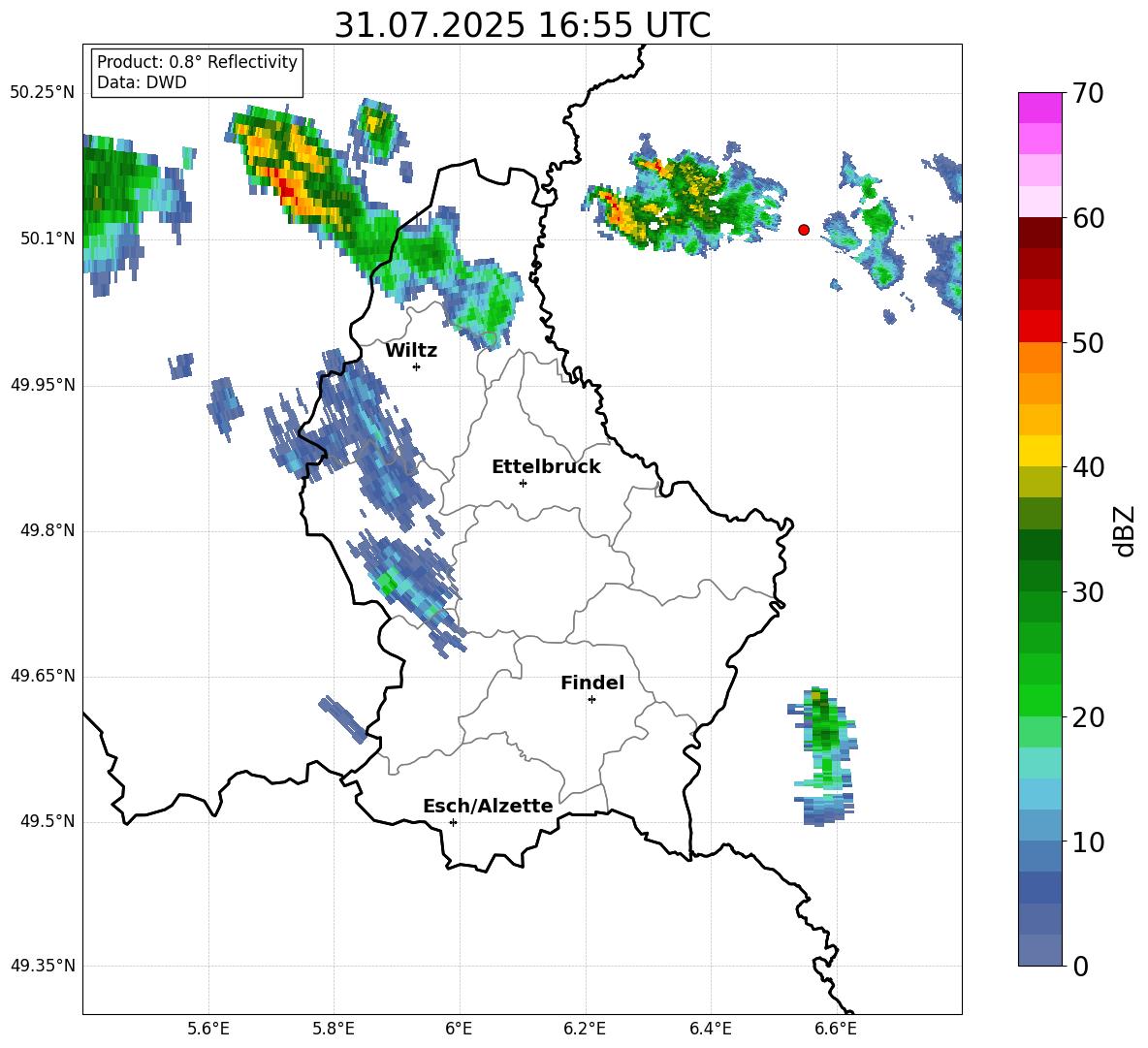Click the 70 tick on the colorbar

tap(1088, 93)
